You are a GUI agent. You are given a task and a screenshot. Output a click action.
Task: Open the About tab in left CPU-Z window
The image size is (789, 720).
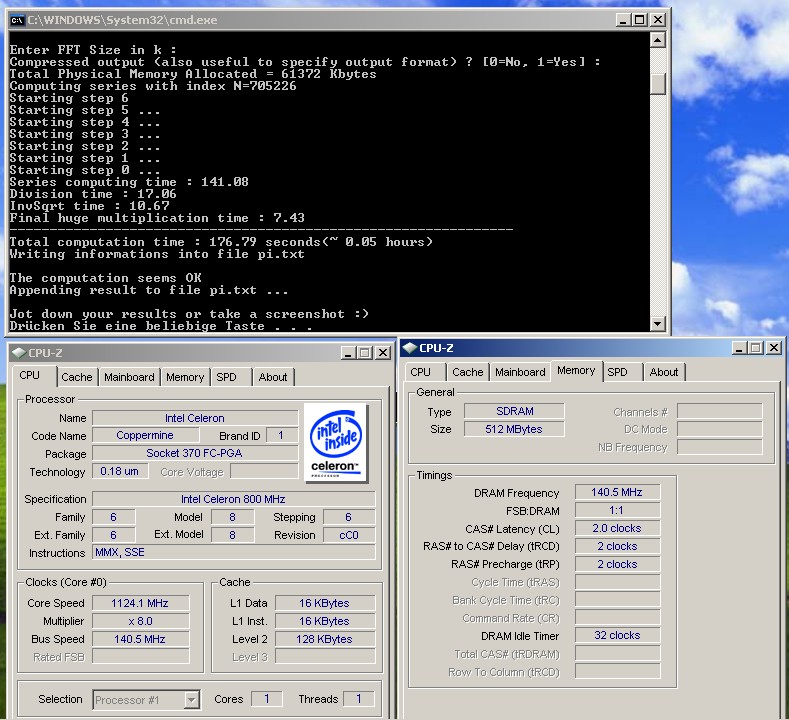point(273,377)
